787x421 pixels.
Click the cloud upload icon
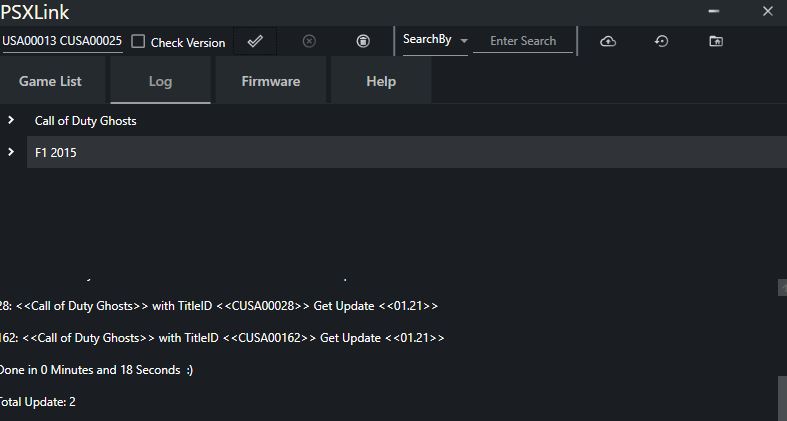608,41
